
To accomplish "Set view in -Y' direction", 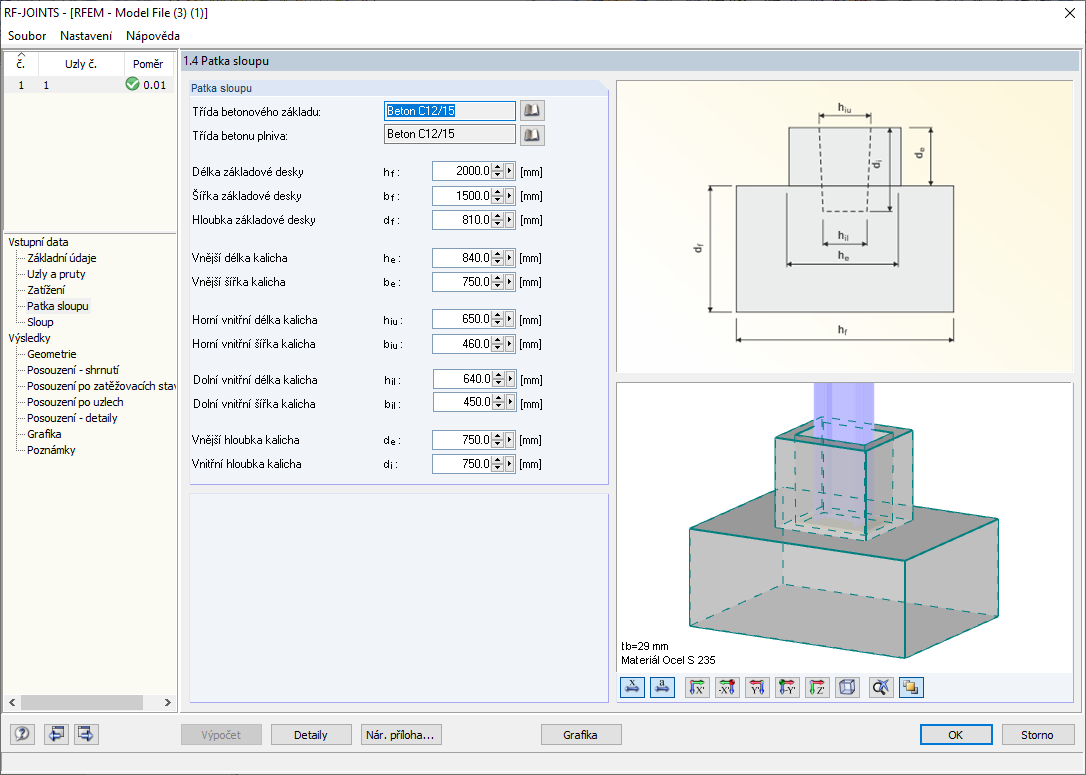I will [x=787, y=688].
